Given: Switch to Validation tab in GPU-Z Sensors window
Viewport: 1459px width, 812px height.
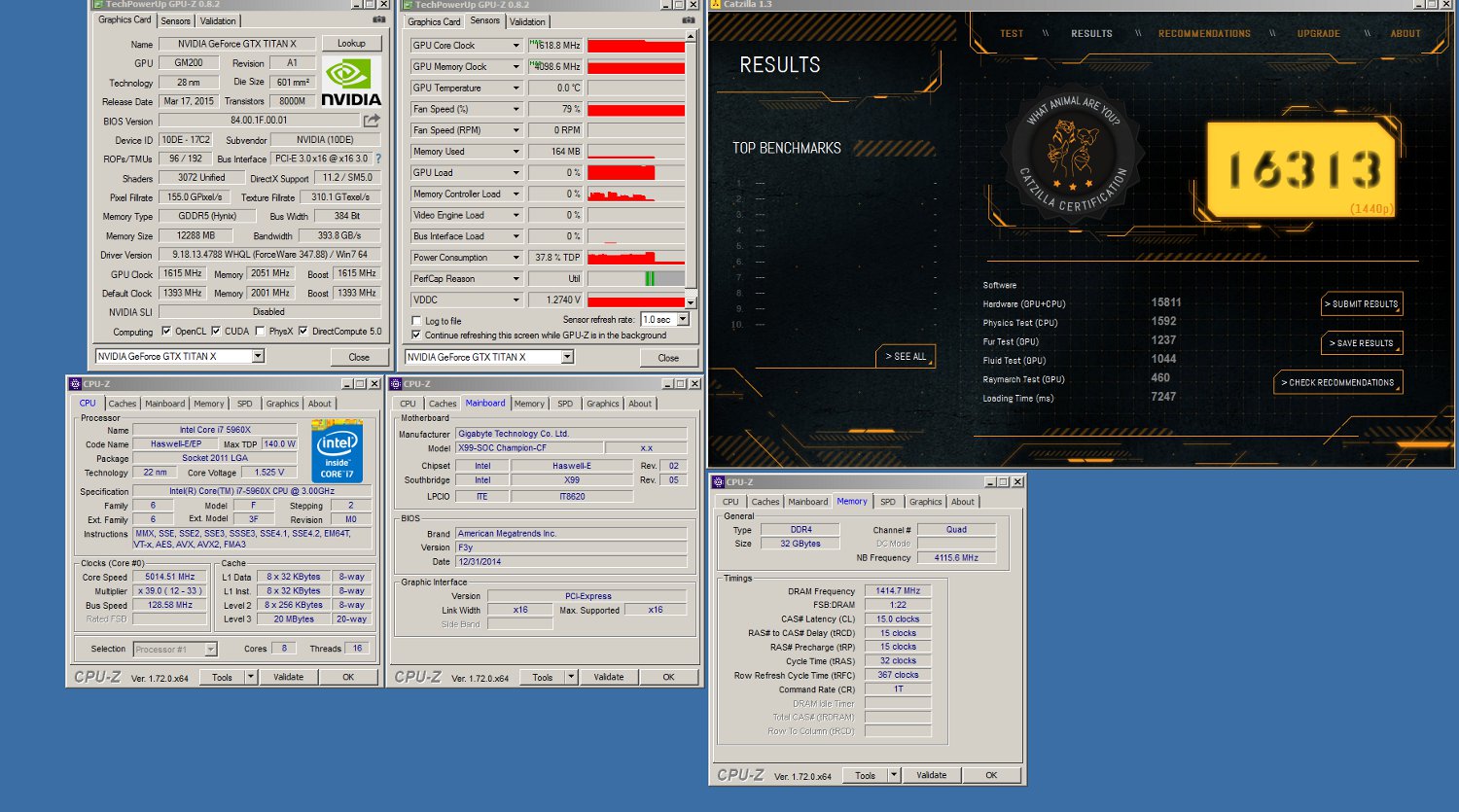Looking at the screenshot, I should [527, 21].
